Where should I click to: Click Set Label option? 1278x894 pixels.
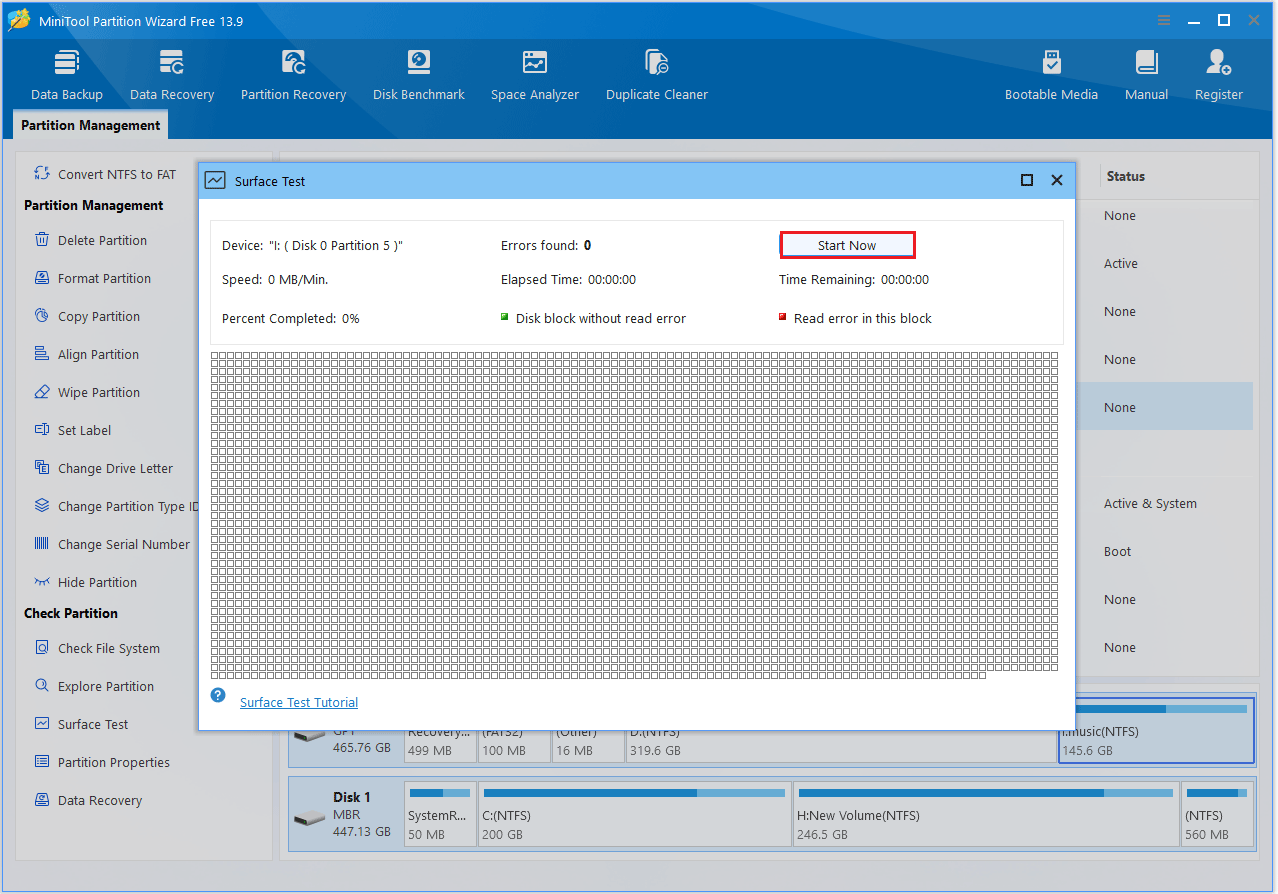pyautogui.click(x=72, y=430)
